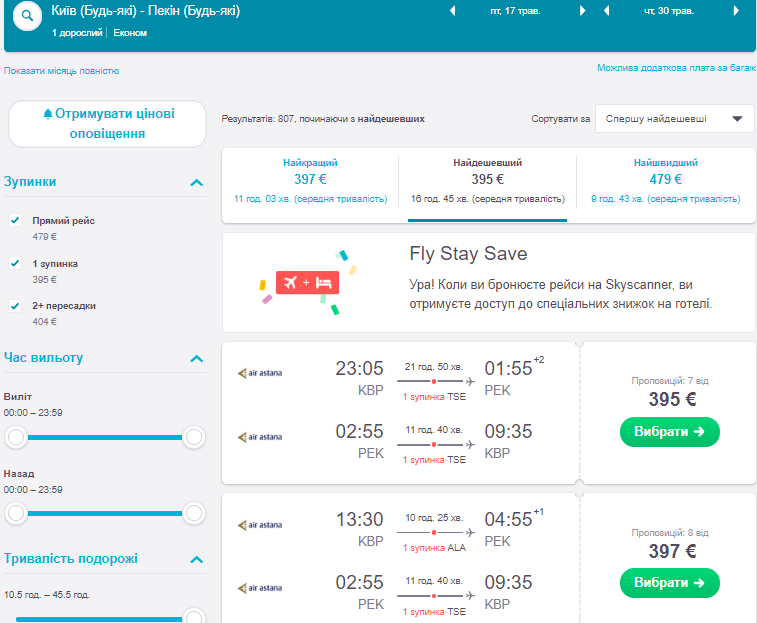Open the Спершу найдешевші sort dropdown
757x623 pixels.
[674, 118]
